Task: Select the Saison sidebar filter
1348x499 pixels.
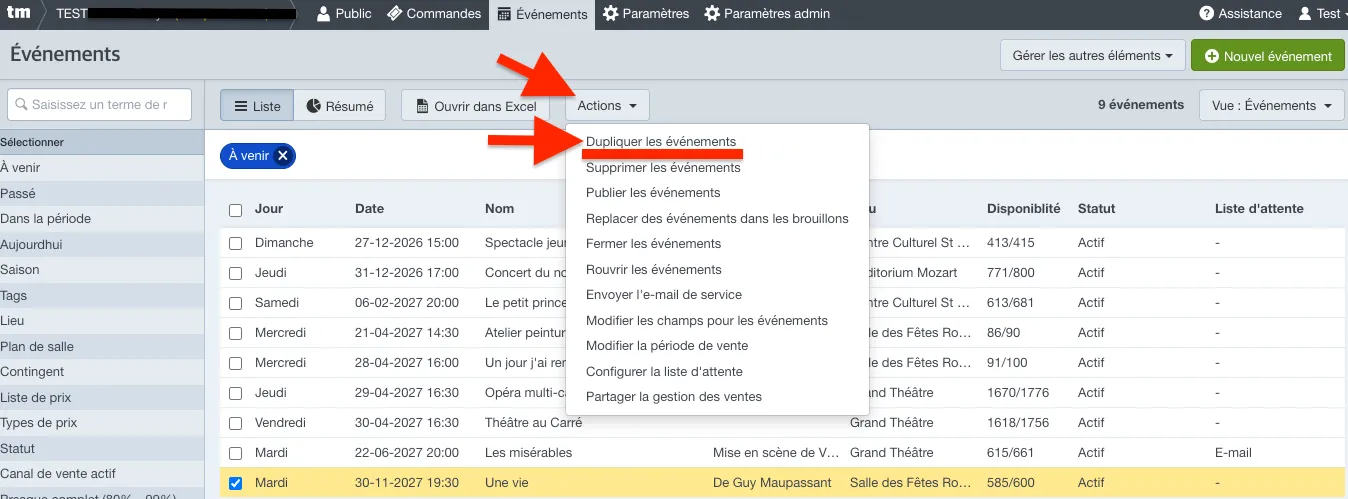Action: point(102,270)
